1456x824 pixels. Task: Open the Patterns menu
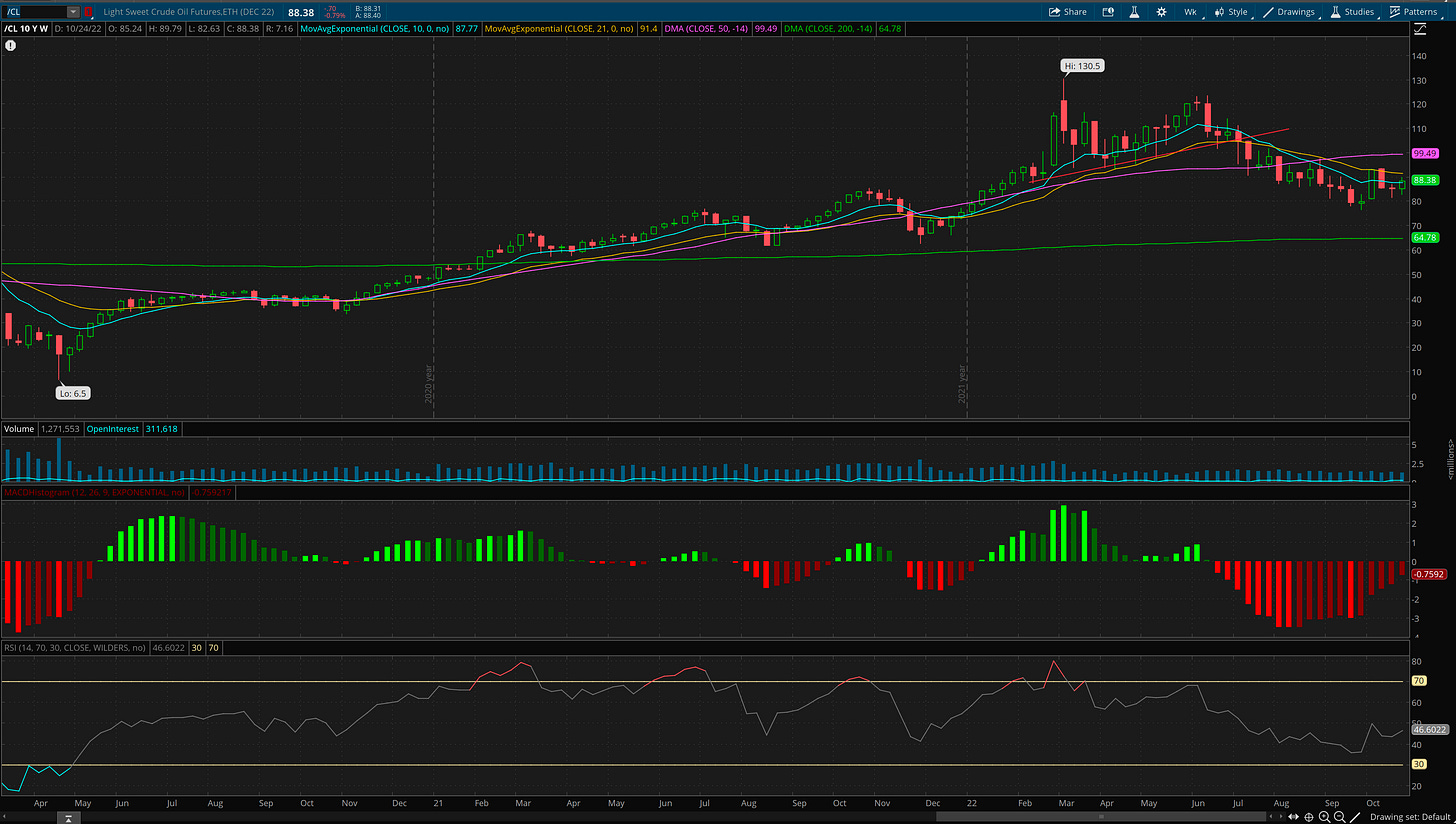(1414, 12)
